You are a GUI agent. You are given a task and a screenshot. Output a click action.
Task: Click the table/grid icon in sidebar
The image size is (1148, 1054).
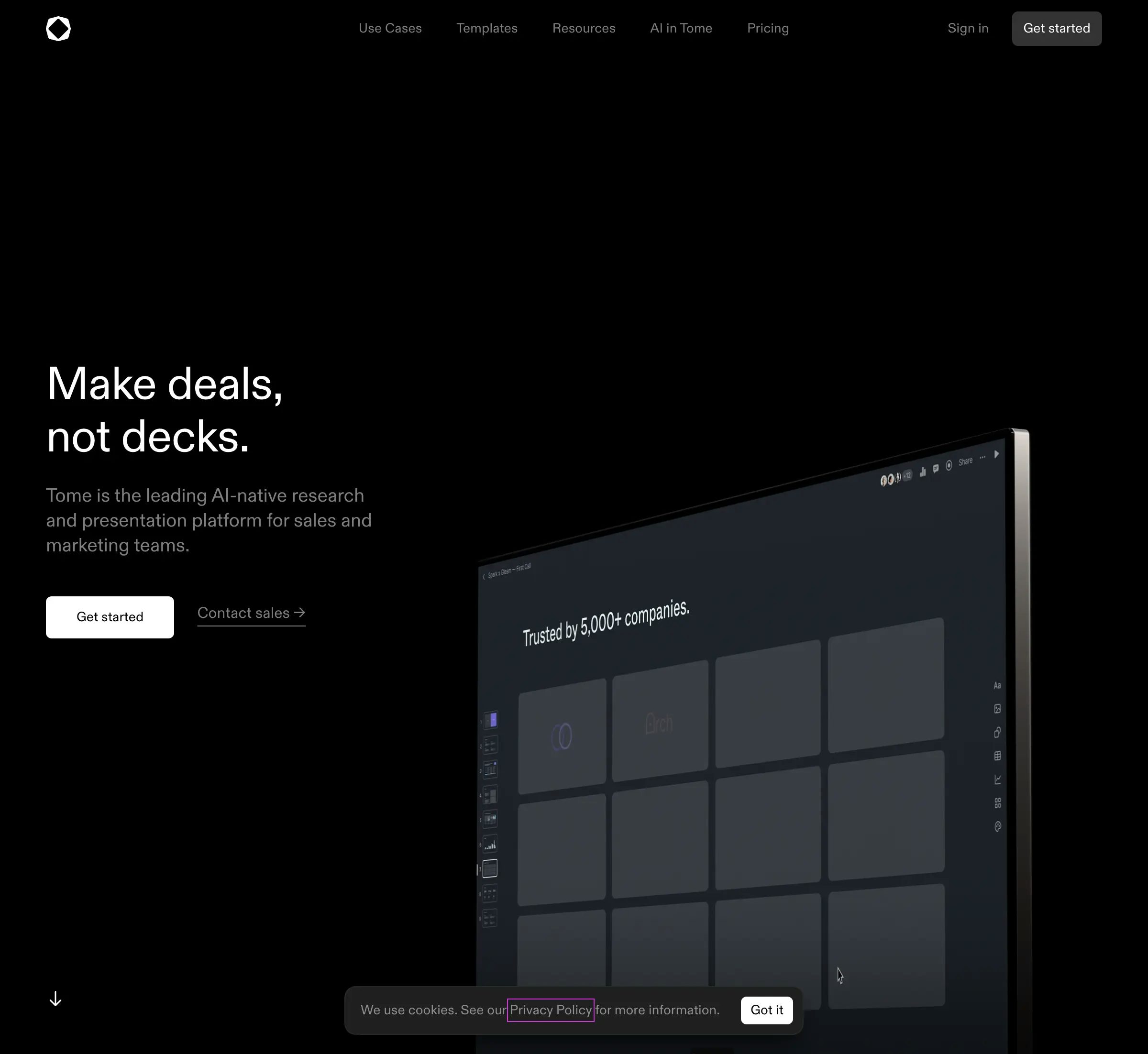tap(997, 756)
